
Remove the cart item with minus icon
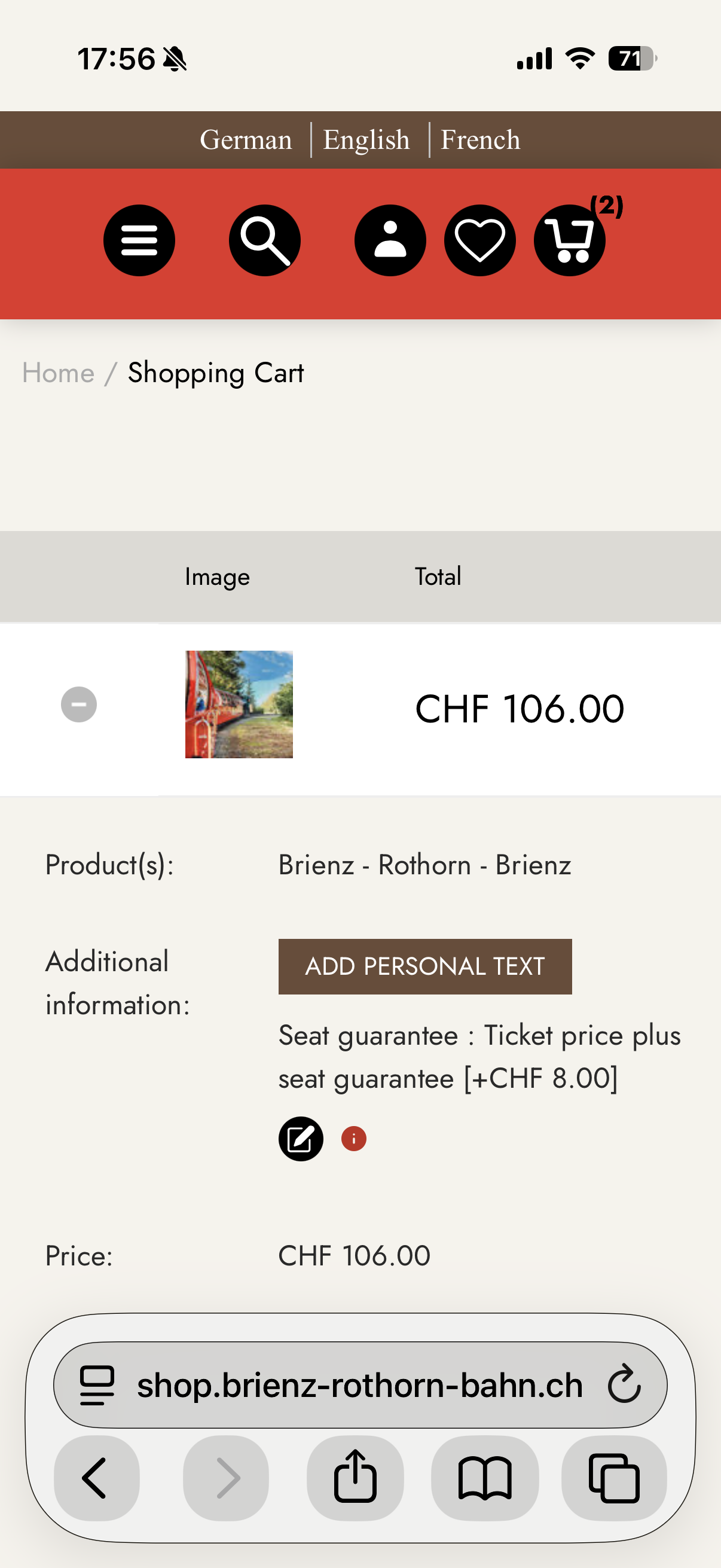point(78,704)
